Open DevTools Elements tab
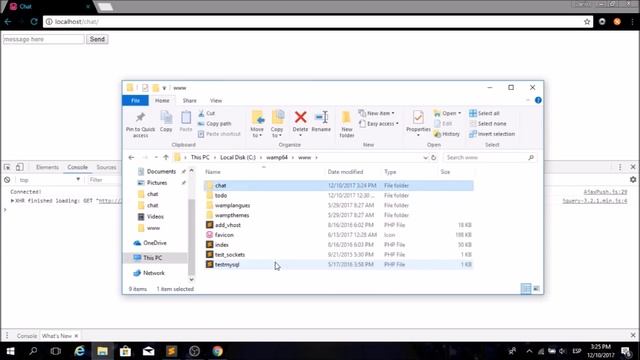Viewport: 640px width, 360px height. click(x=47, y=167)
